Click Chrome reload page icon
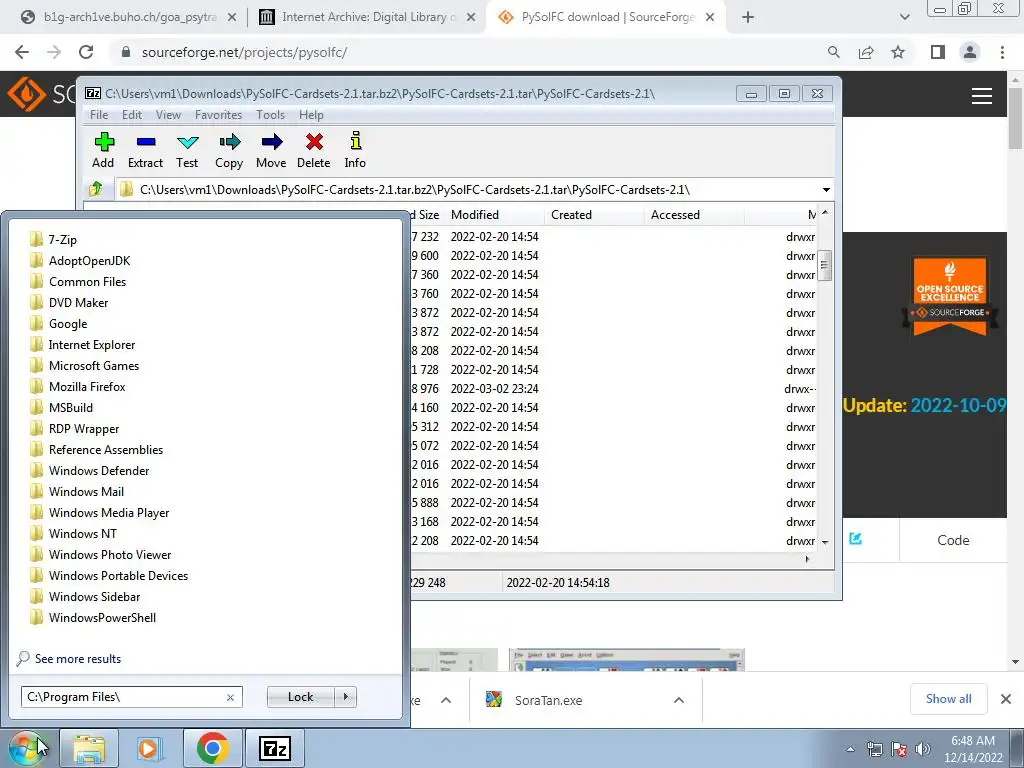Image resolution: width=1024 pixels, height=768 pixels. 86,52
